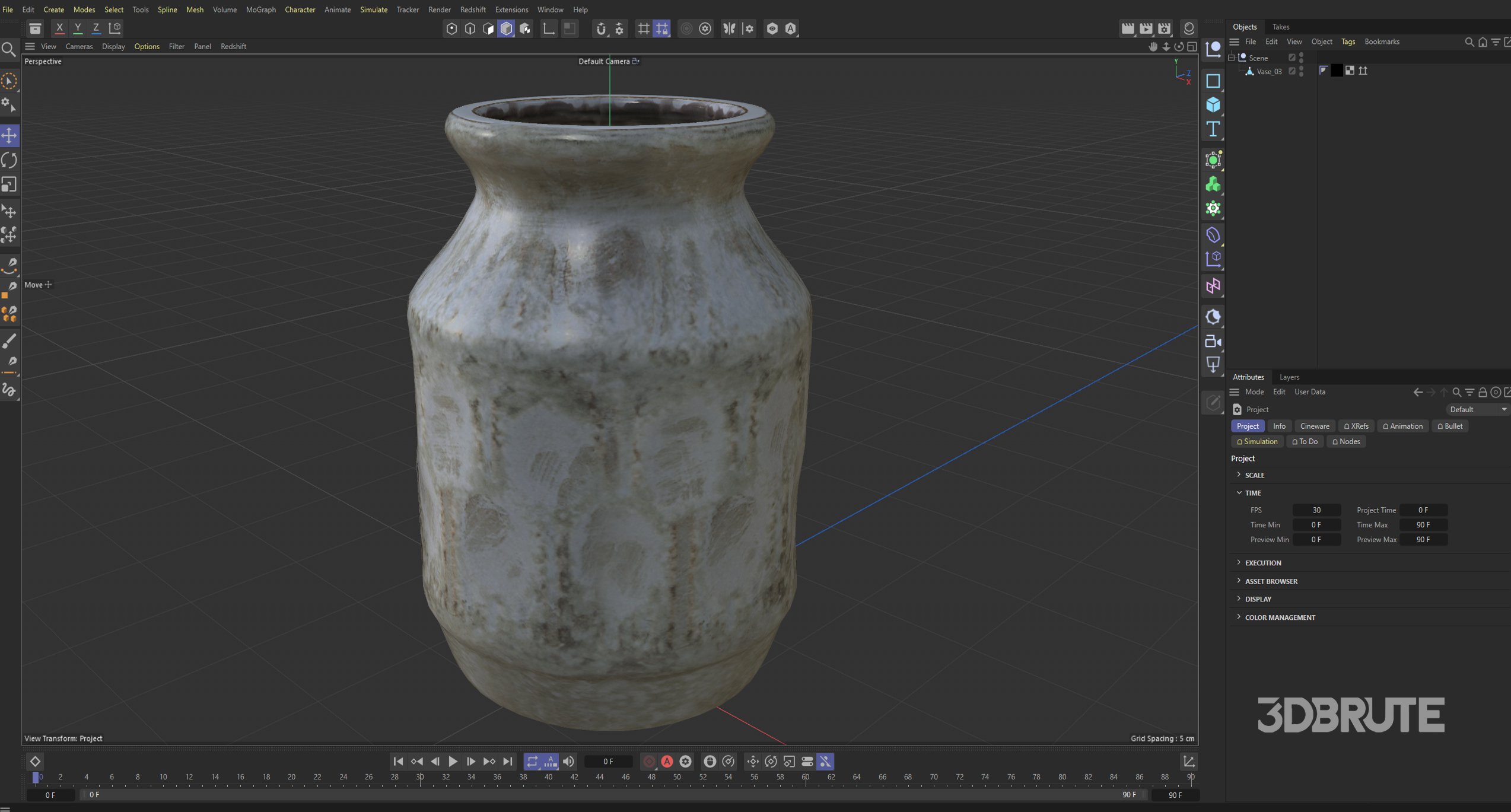Open the MoGraph menu
The height and width of the screenshot is (812, 1511).
tap(260, 9)
